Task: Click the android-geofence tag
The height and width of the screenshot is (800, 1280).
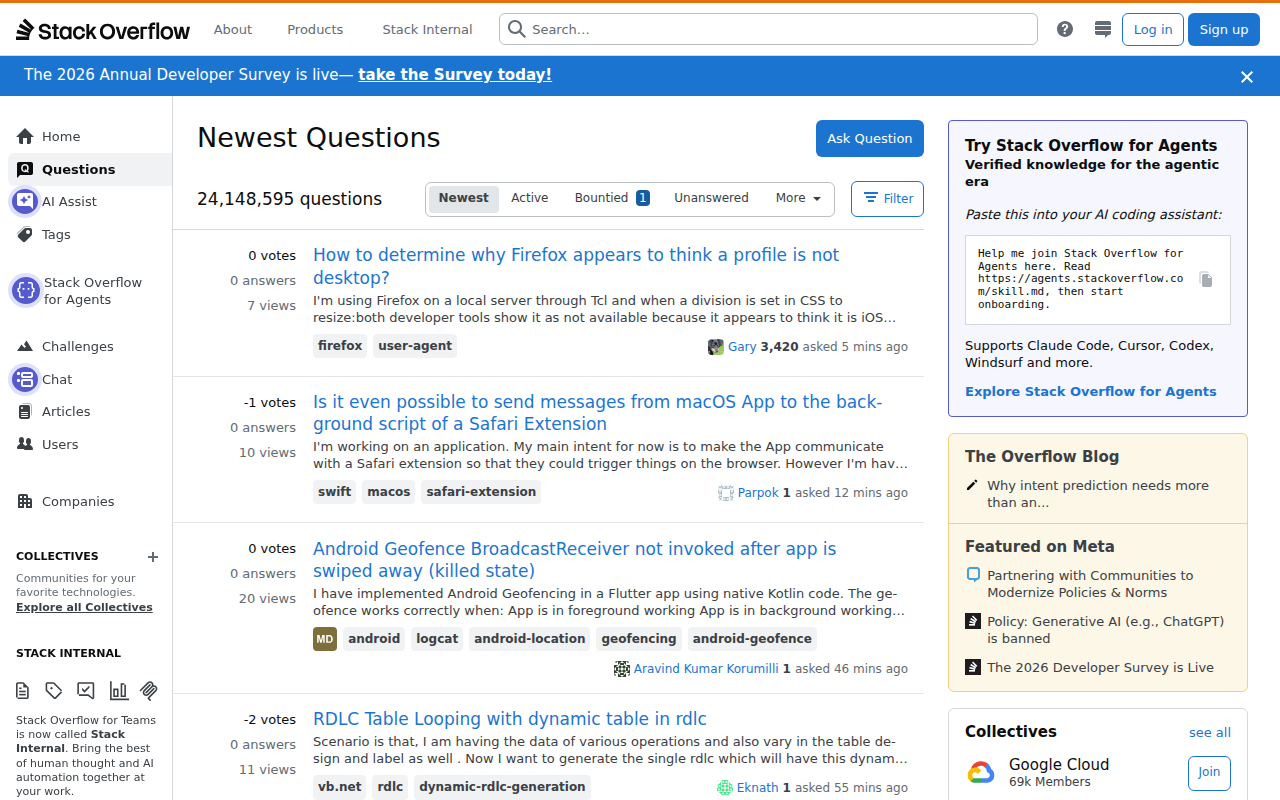Action: [x=752, y=639]
